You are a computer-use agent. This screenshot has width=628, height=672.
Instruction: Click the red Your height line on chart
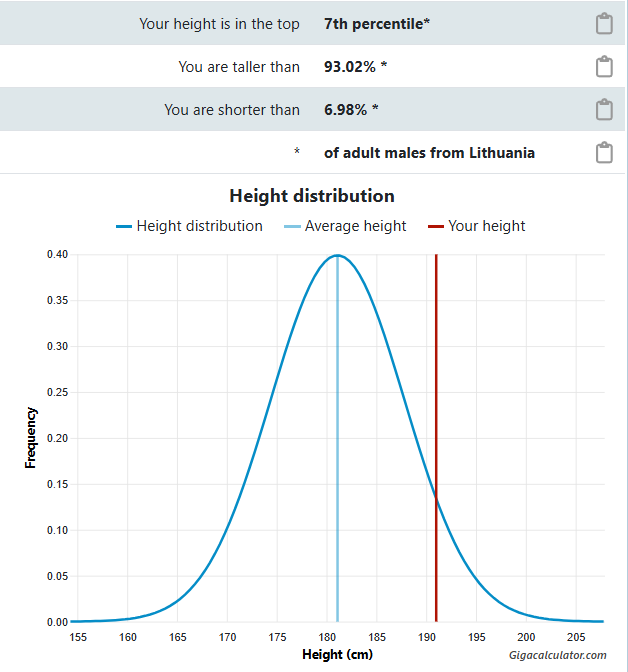coord(436,437)
